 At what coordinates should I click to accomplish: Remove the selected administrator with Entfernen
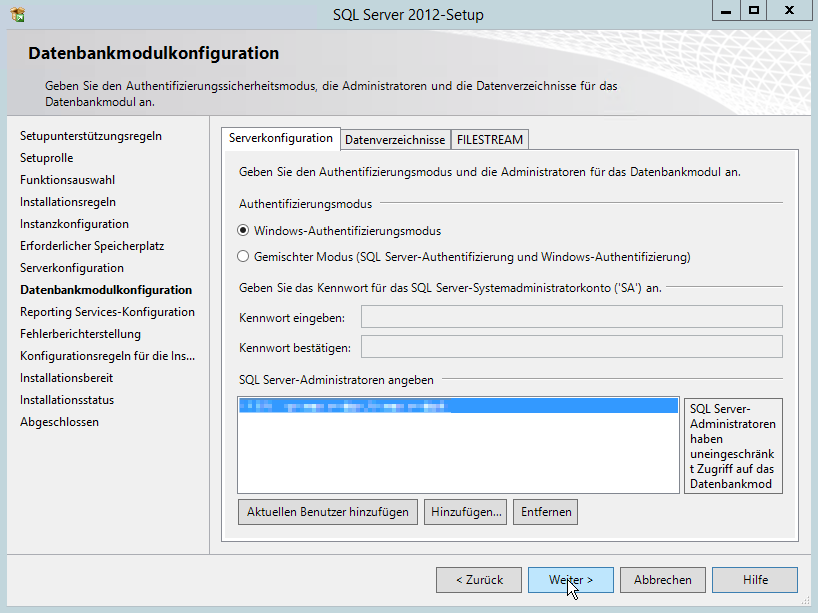pos(546,512)
